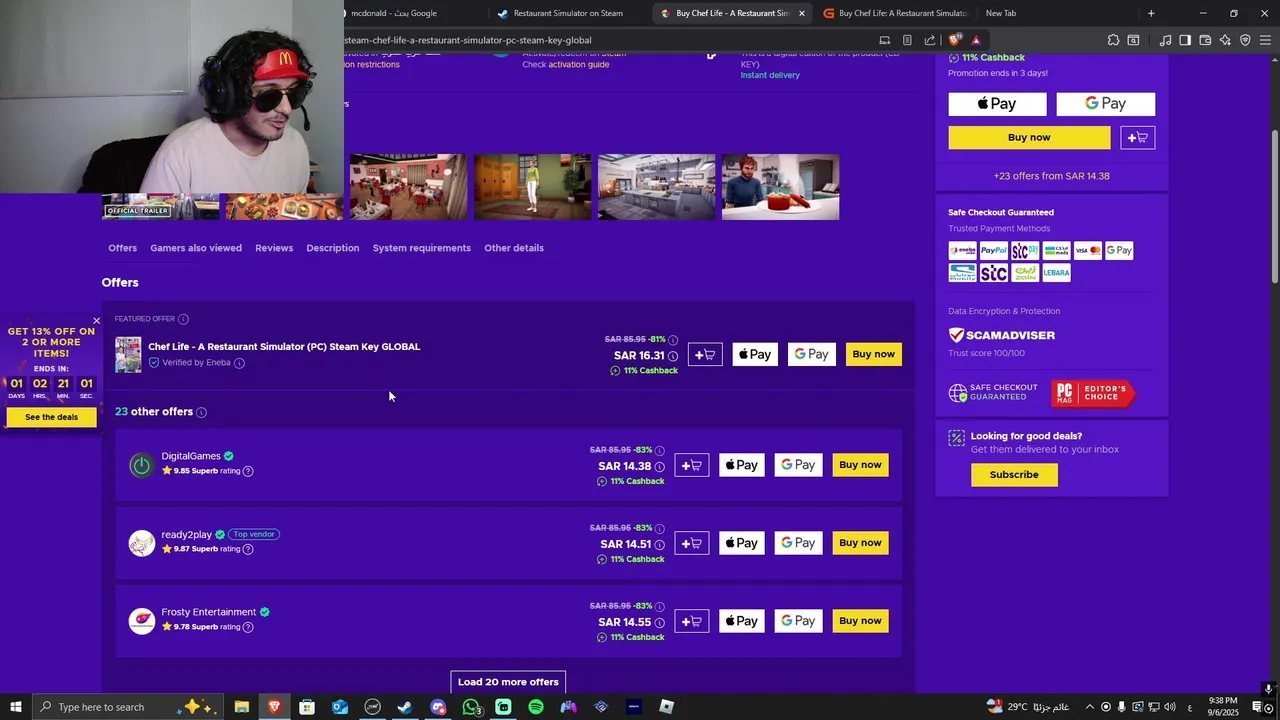The width and height of the screenshot is (1280, 720).
Task: Add Frosty Entertainment offer to cart
Action: (692, 621)
